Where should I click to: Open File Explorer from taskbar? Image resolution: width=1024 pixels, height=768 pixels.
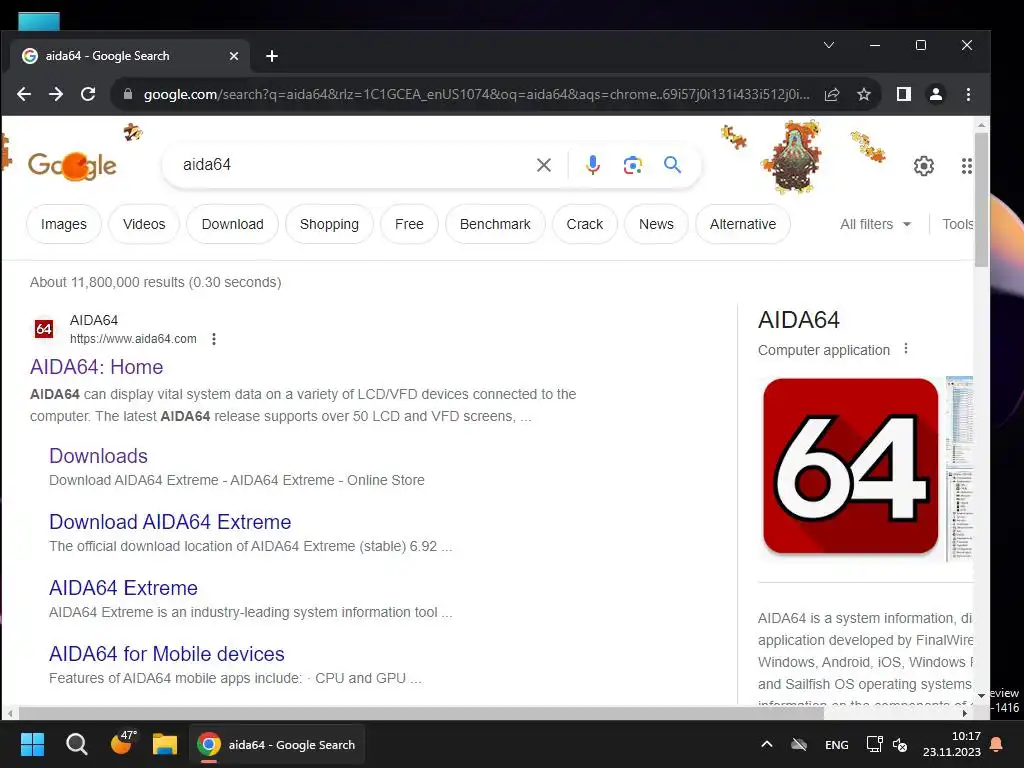click(165, 744)
